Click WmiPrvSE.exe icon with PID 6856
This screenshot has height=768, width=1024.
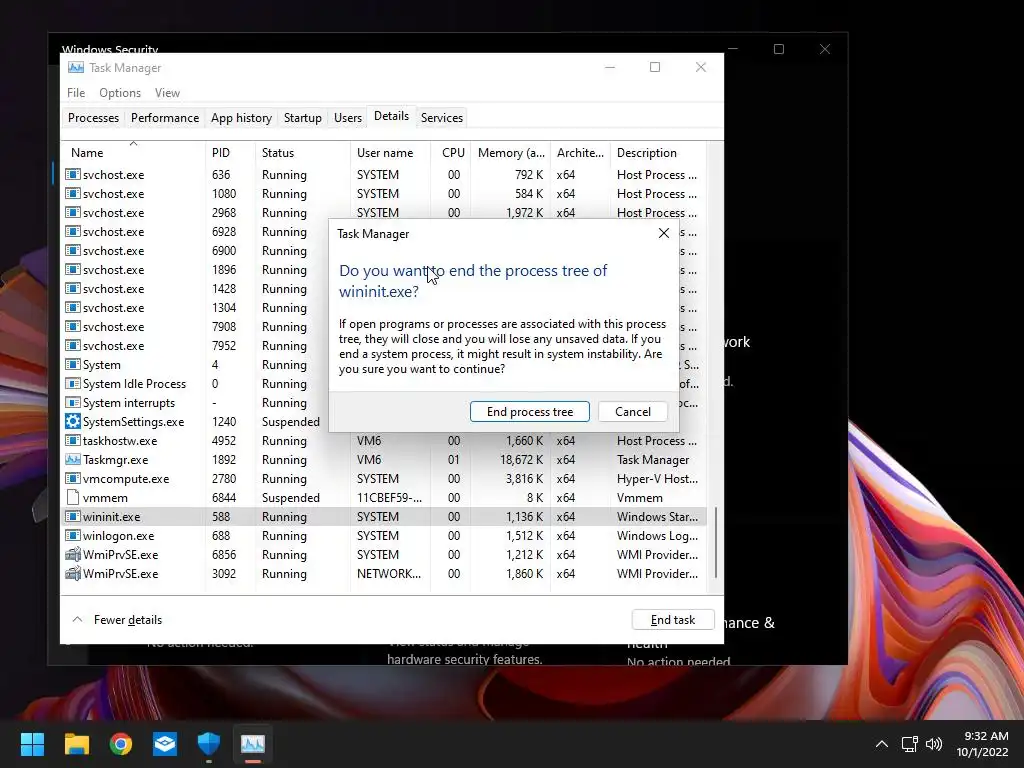[72, 554]
